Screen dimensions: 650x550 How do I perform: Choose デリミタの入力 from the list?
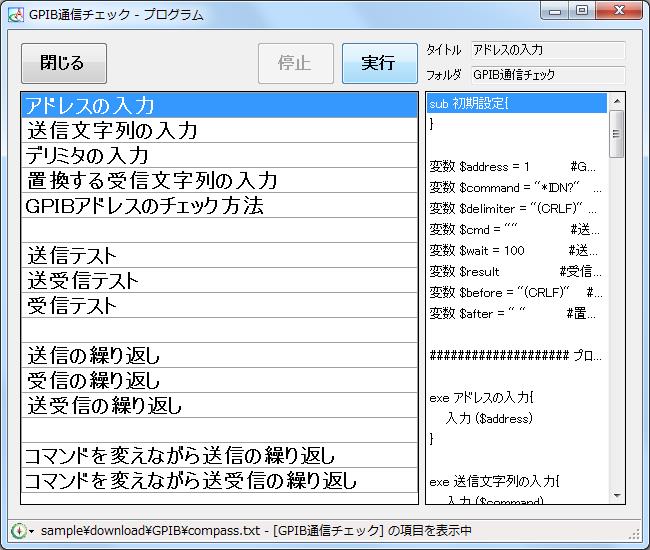click(x=219, y=155)
